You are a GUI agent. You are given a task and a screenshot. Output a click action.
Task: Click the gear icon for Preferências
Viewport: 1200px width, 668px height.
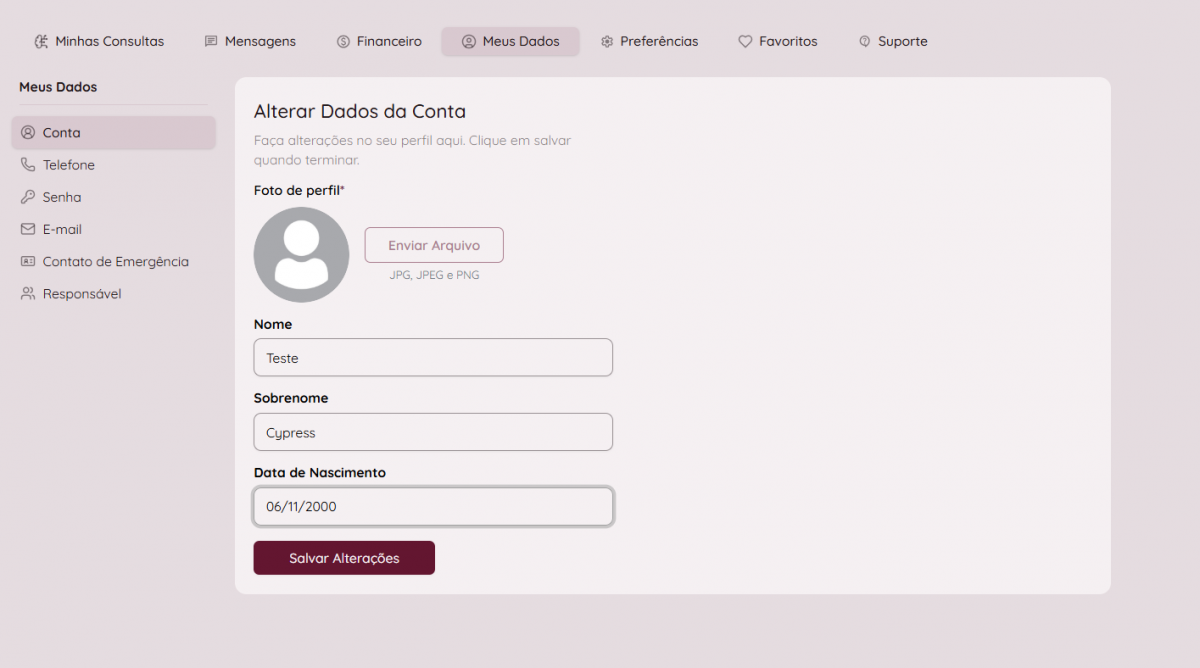tap(607, 42)
